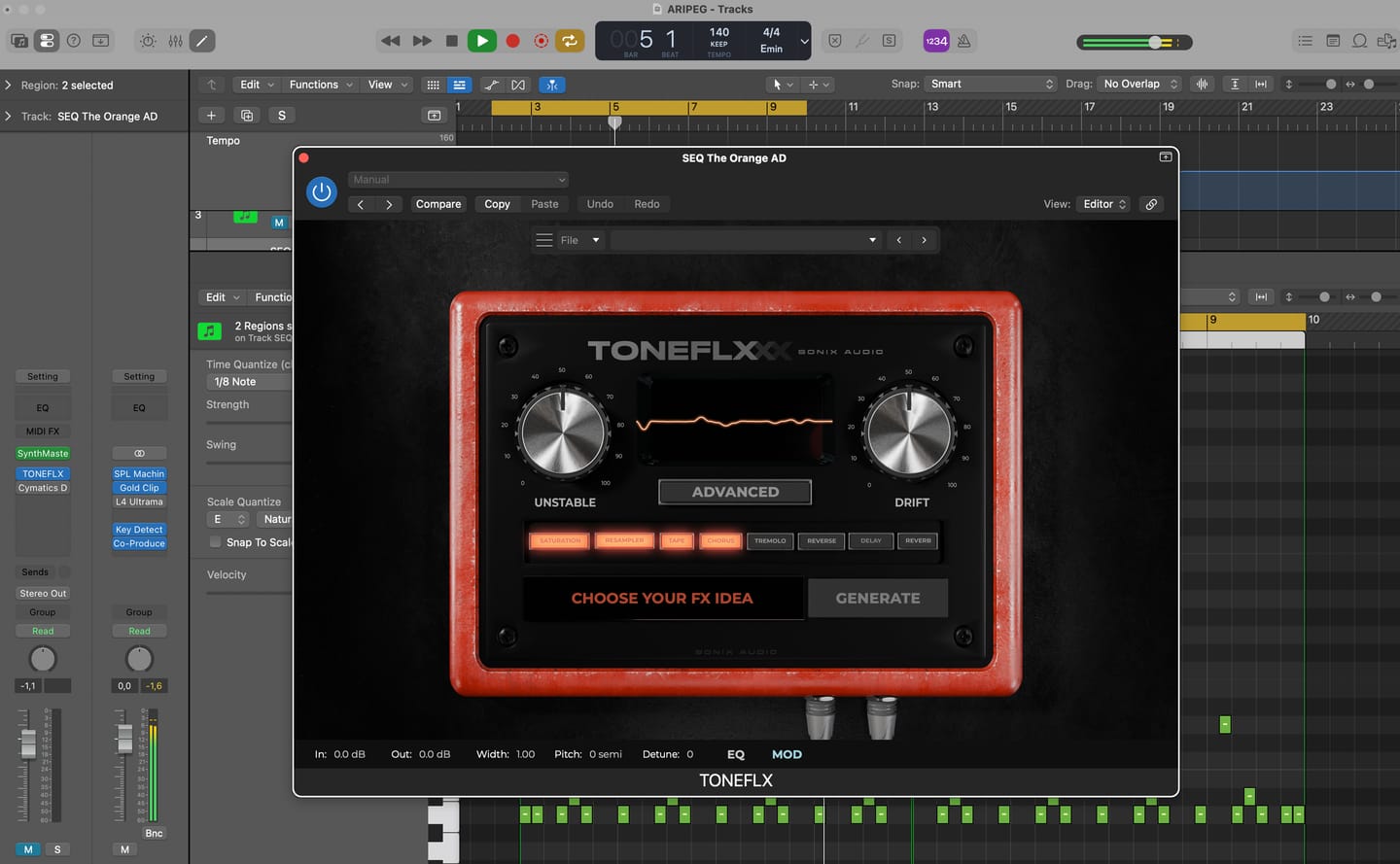
Task: Open the Tuner icon in control bar
Action: point(862,41)
